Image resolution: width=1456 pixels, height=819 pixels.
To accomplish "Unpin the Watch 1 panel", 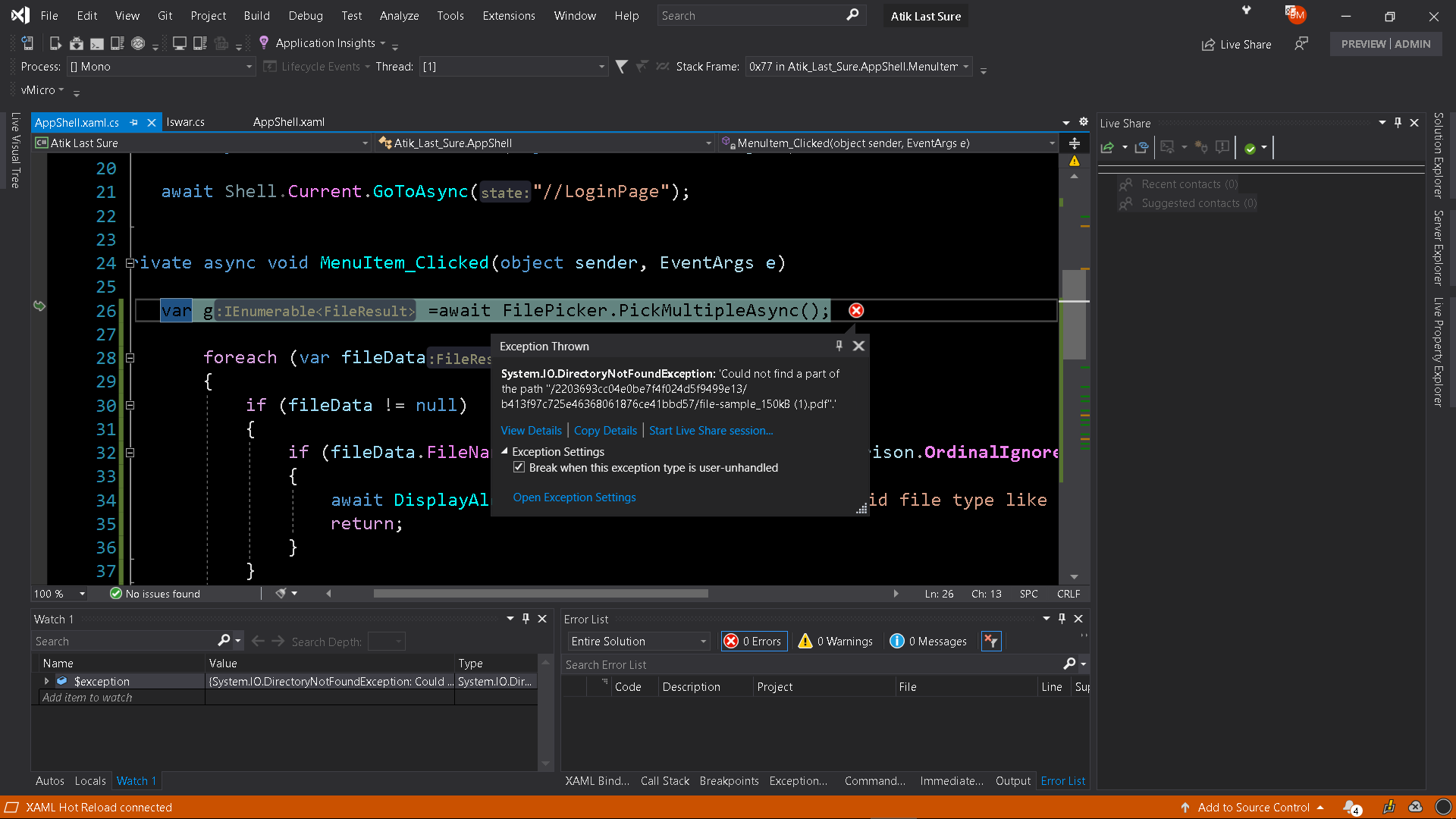I will click(526, 619).
